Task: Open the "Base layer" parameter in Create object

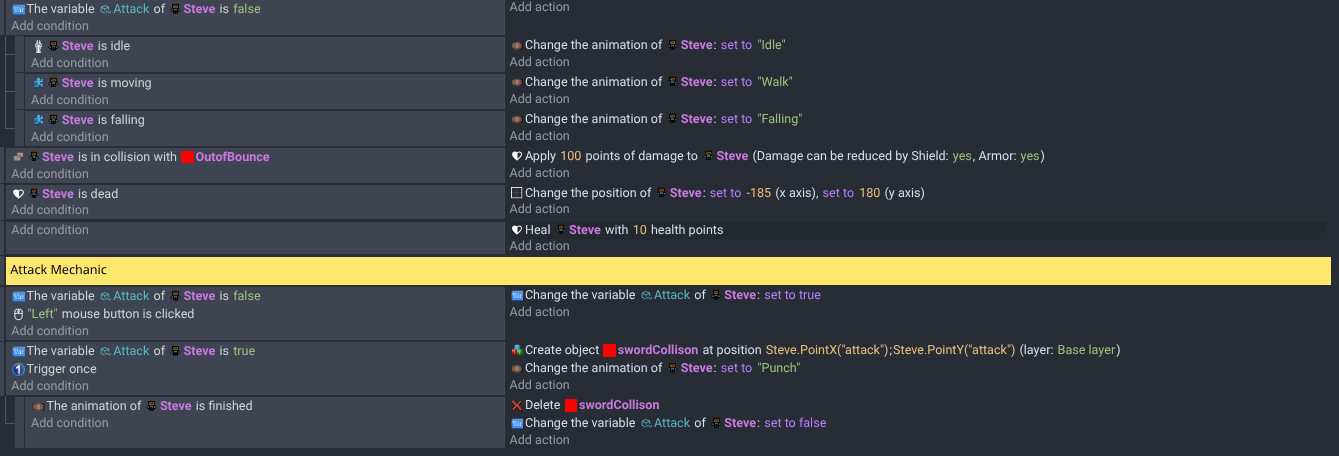Action: point(1086,350)
